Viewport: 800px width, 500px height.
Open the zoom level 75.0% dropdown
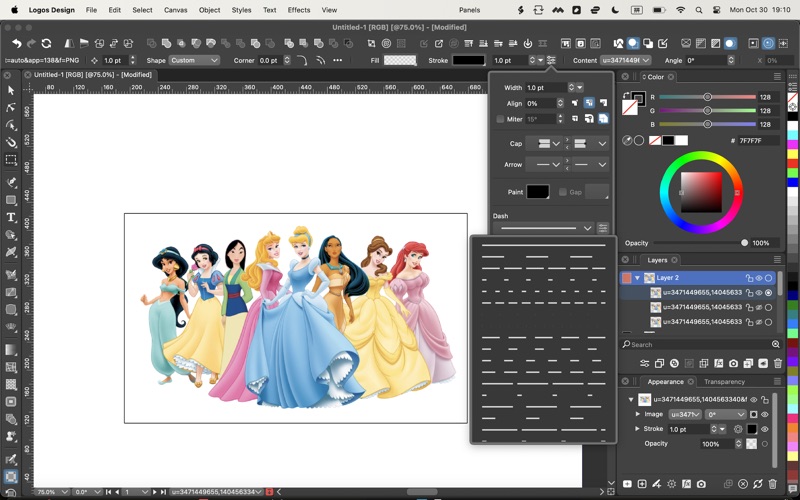[52, 492]
